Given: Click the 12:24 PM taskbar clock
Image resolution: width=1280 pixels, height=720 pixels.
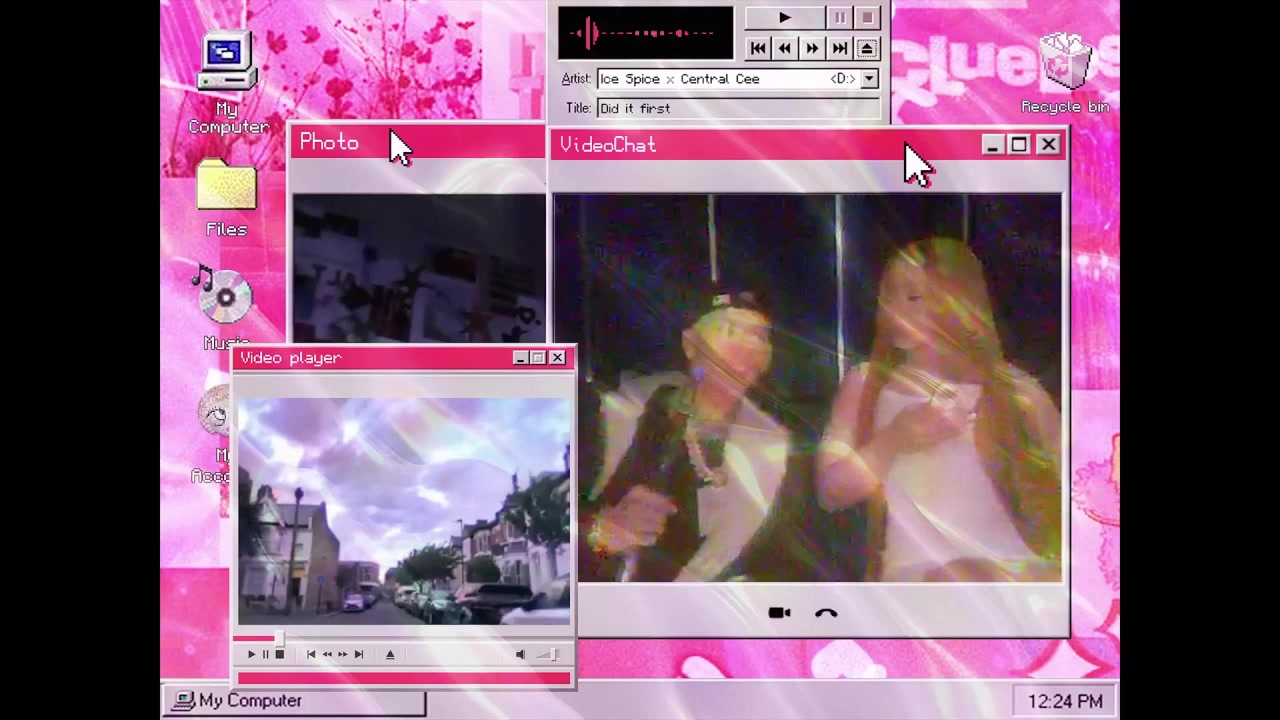Looking at the screenshot, I should tap(1065, 701).
